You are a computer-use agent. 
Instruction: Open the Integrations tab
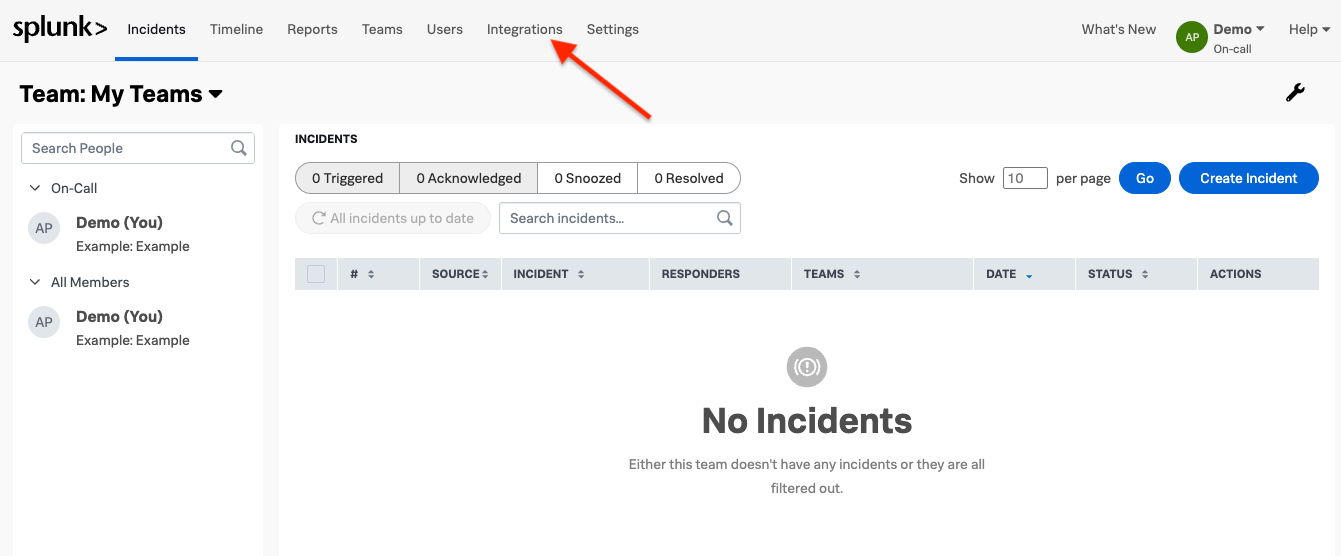point(524,29)
